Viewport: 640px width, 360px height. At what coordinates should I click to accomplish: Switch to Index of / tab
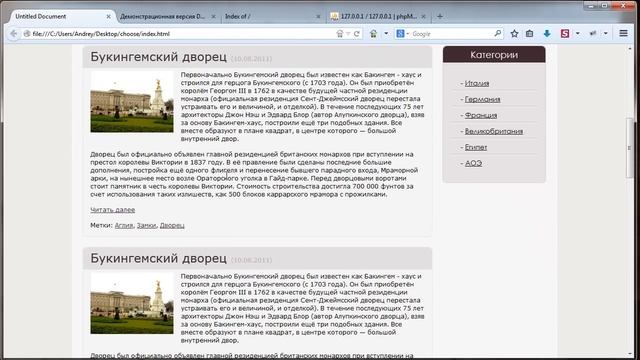coord(273,16)
